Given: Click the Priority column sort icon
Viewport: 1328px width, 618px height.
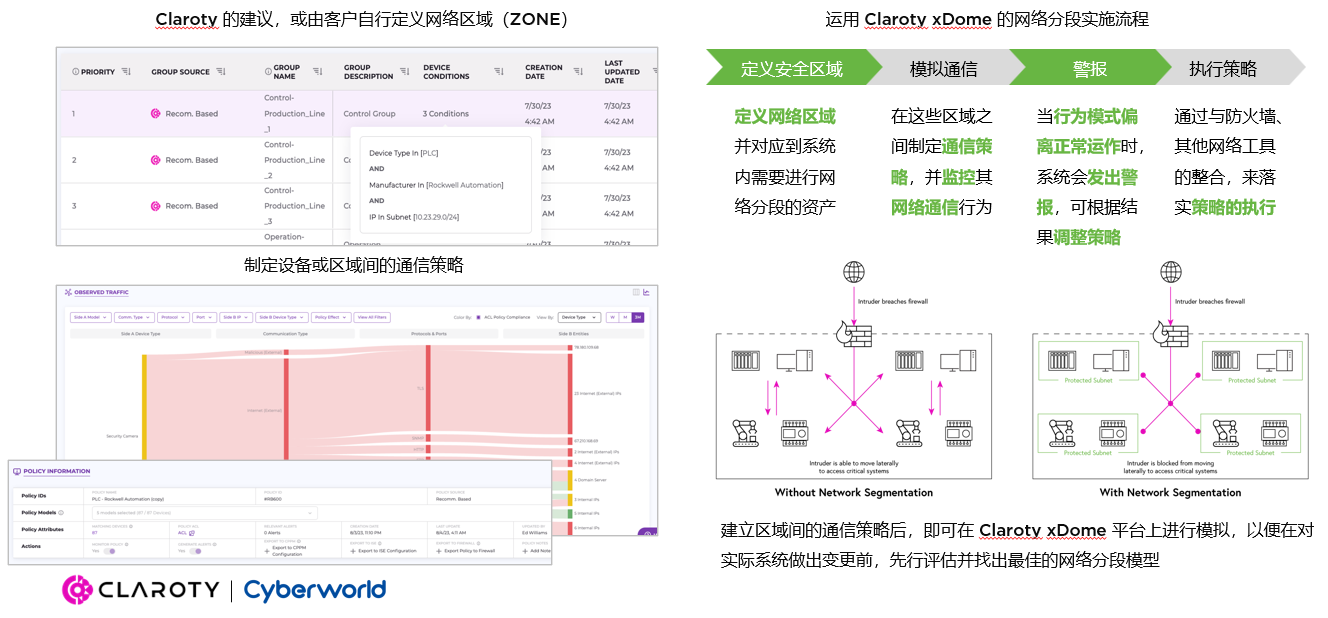Looking at the screenshot, I should coord(126,72).
